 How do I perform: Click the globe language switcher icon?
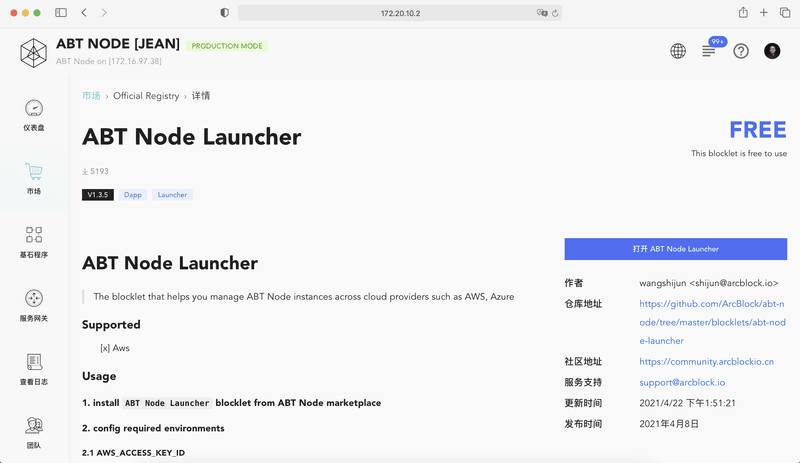(678, 51)
